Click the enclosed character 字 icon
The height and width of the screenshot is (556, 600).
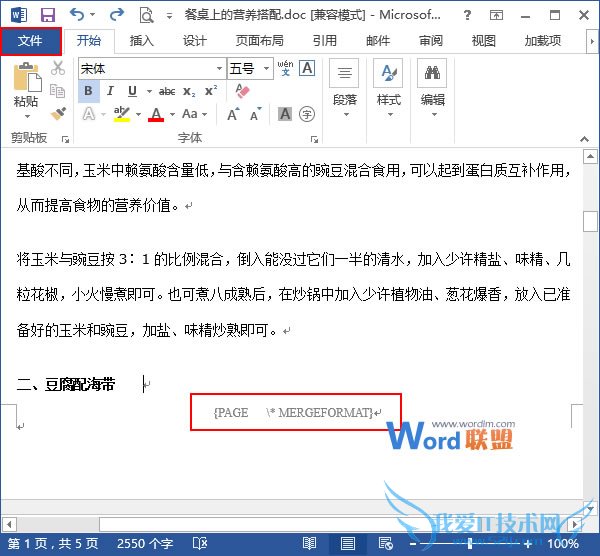(307, 114)
